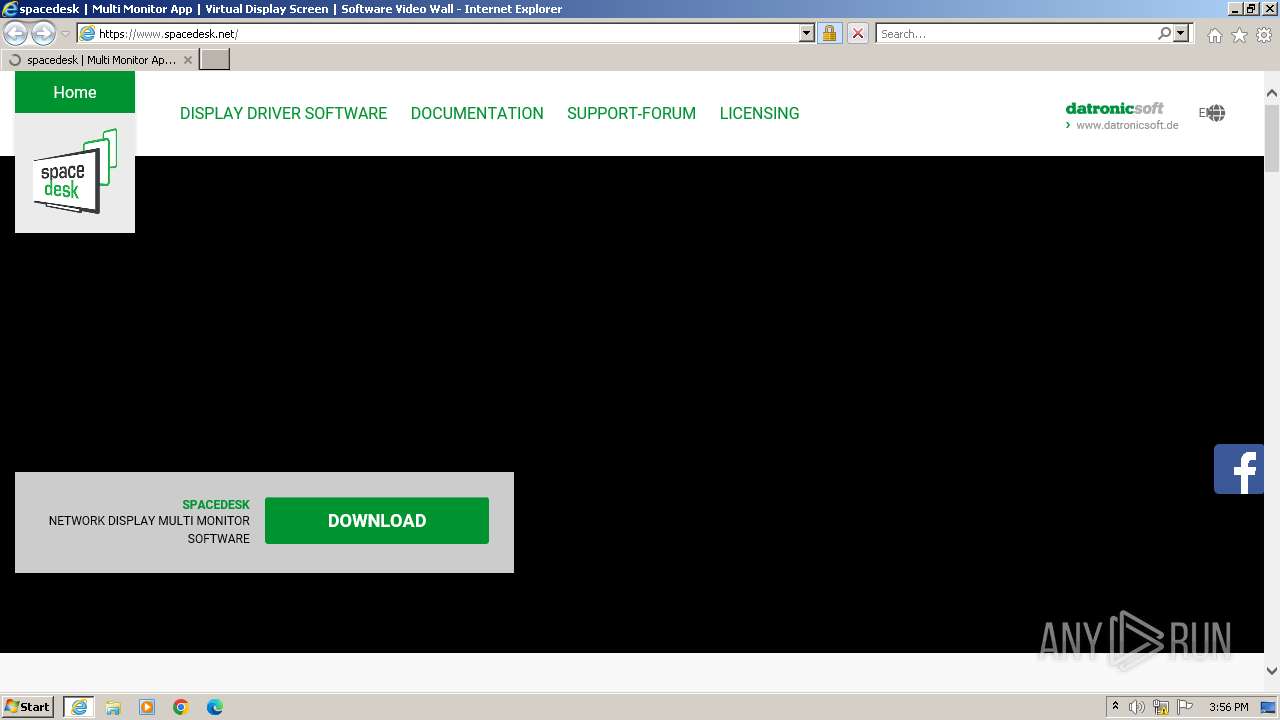This screenshot has width=1280, height=720.
Task: Click Internet Explorer taskbar icon
Action: pyautogui.click(x=79, y=707)
